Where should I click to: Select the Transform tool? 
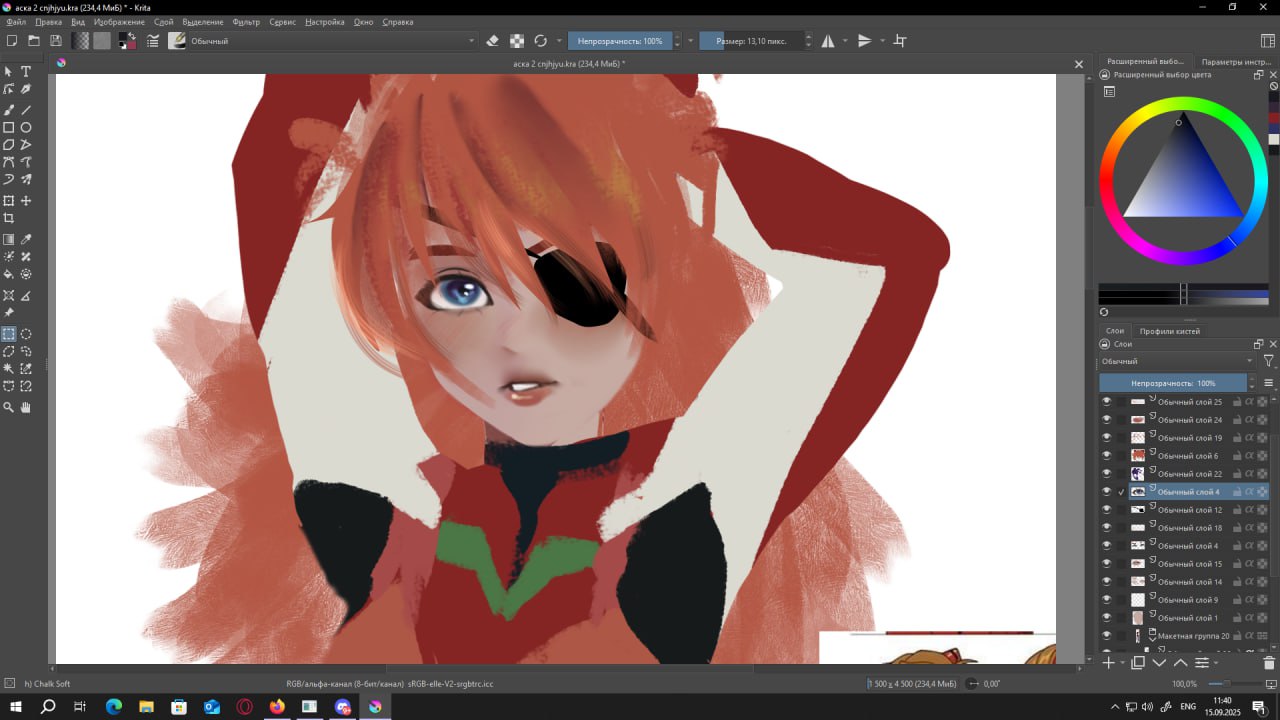(x=9, y=201)
